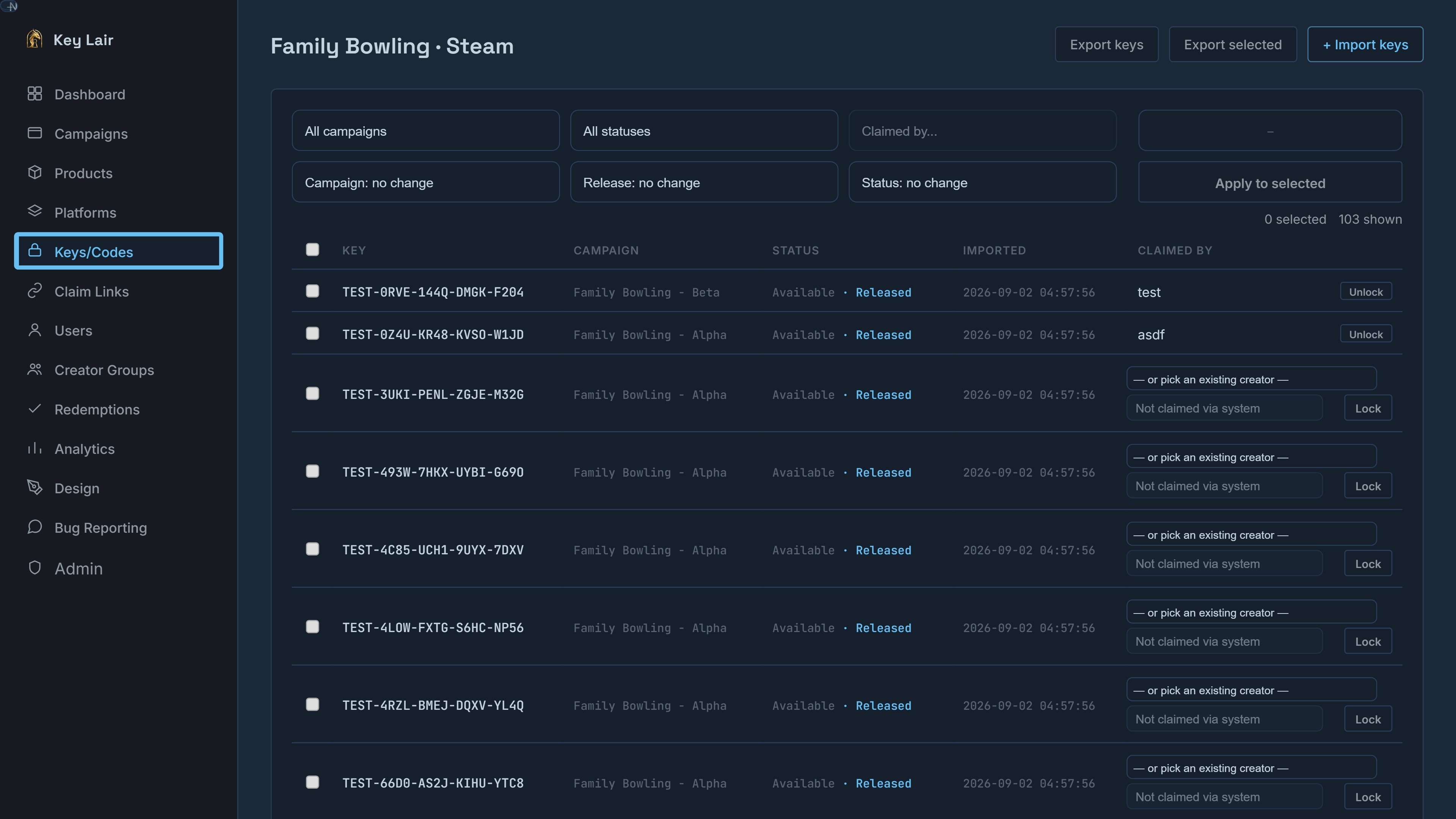
Task: Open the Admin section
Action: click(119, 568)
